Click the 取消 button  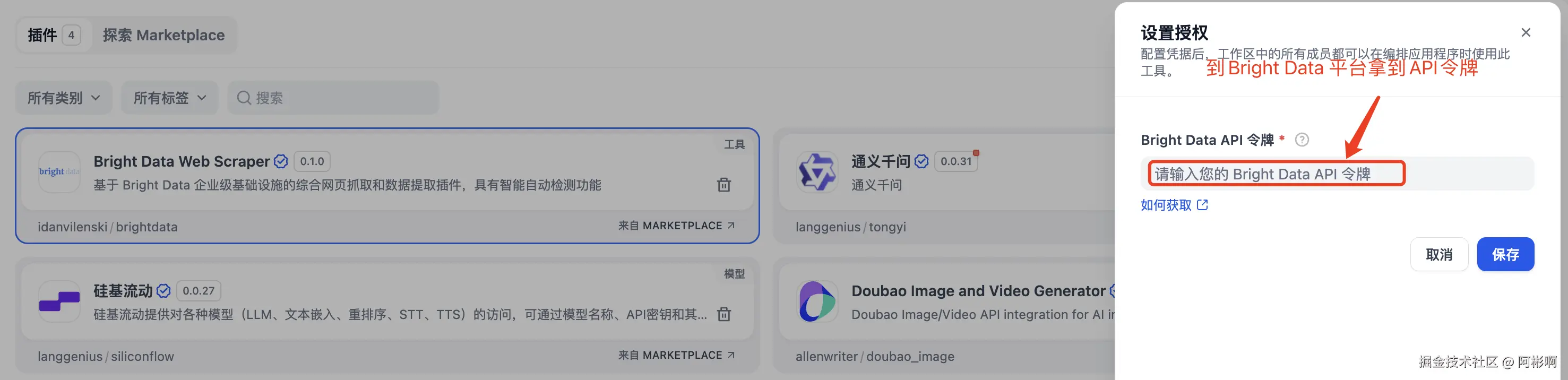coord(1439,255)
